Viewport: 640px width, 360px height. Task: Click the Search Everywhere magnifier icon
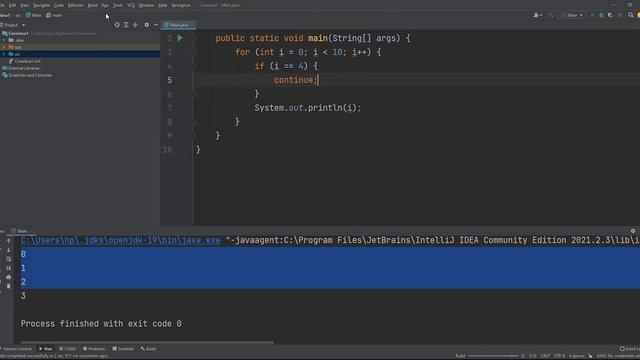pyautogui.click(x=631, y=15)
